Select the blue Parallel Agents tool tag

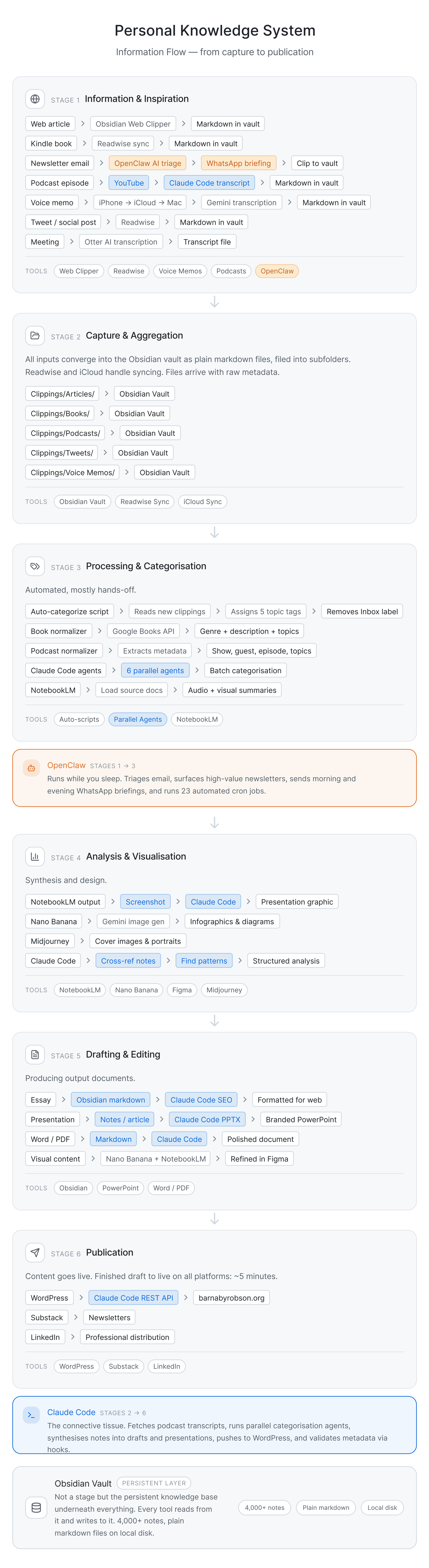[x=138, y=720]
